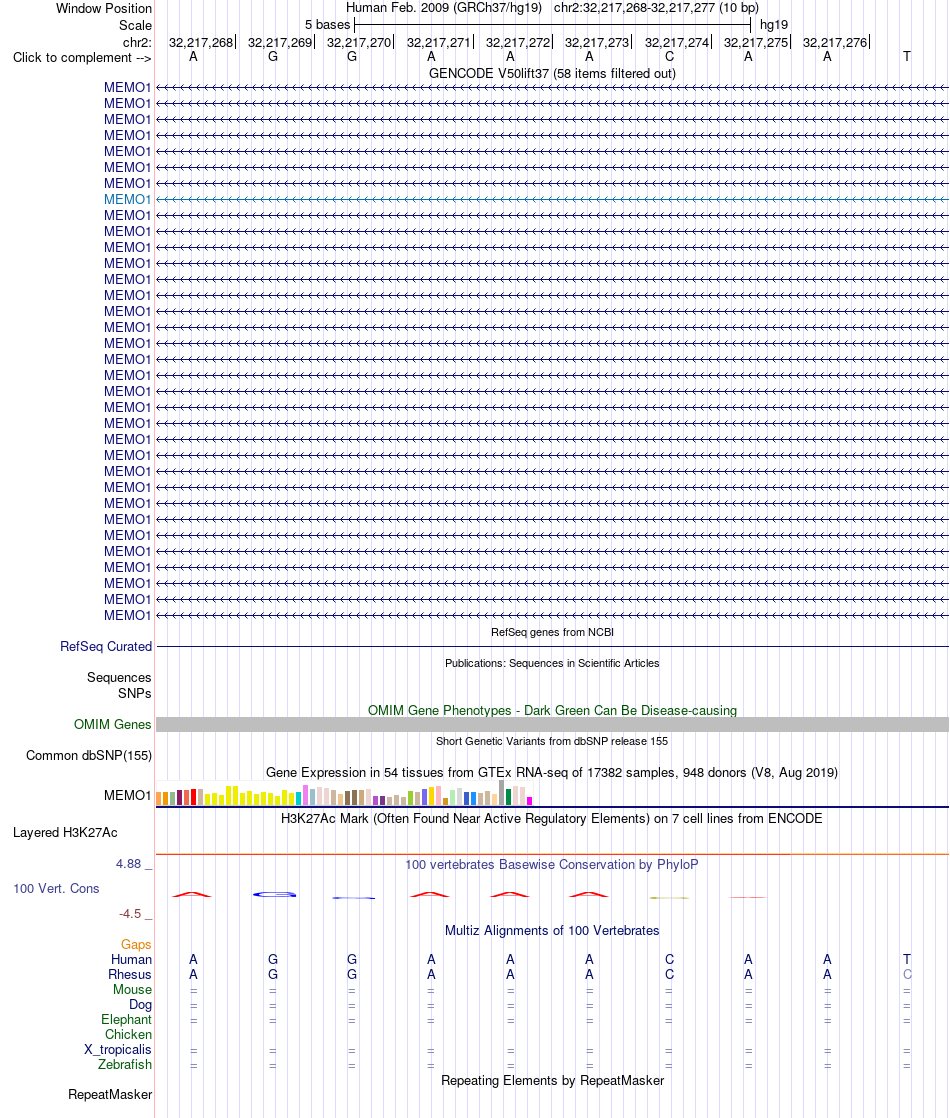Click the SNPs track label
The image size is (950, 1118).
[134, 693]
